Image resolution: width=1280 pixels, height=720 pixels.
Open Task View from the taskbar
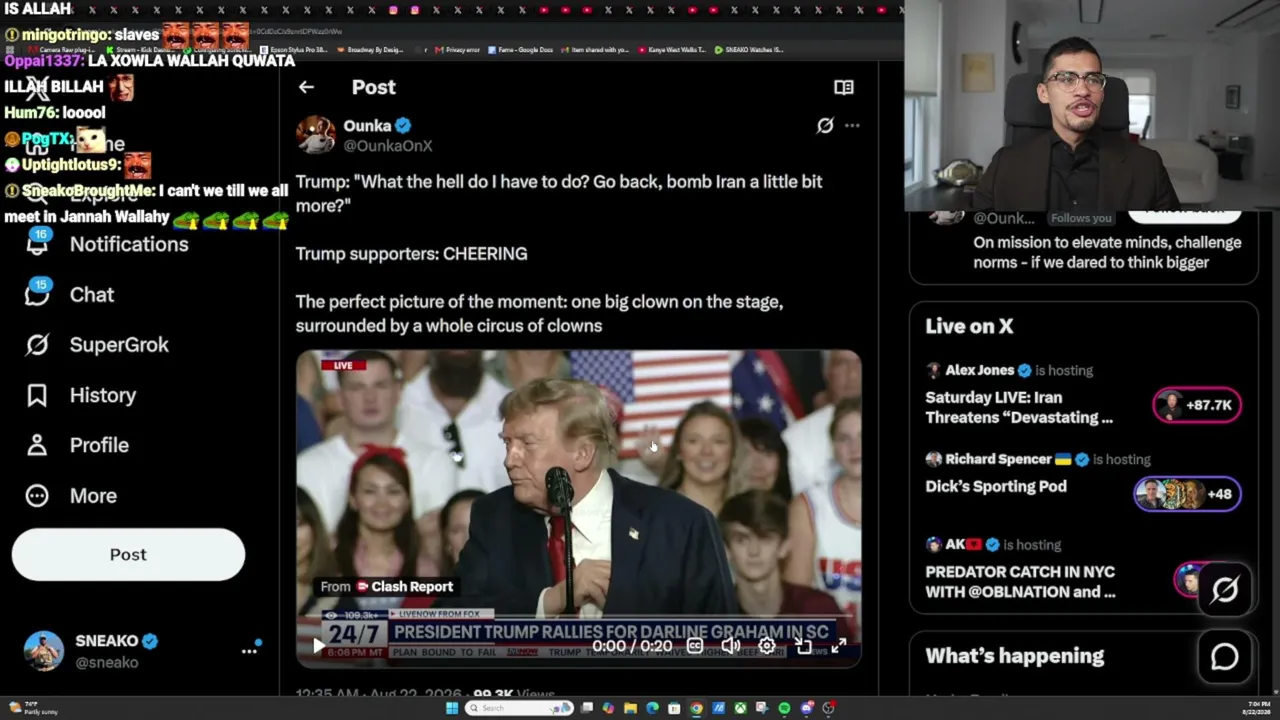[586, 708]
